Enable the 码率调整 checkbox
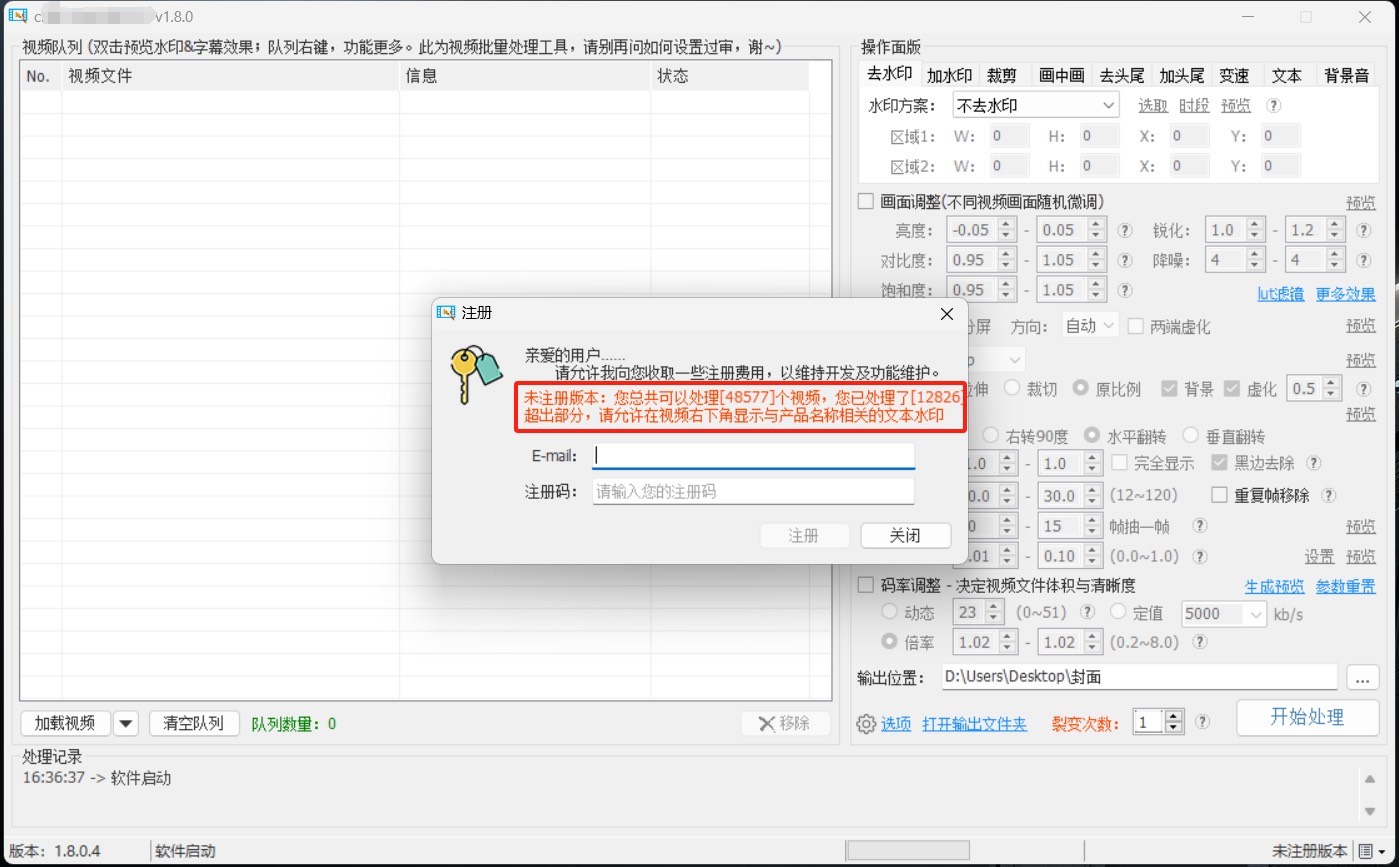 [866, 585]
